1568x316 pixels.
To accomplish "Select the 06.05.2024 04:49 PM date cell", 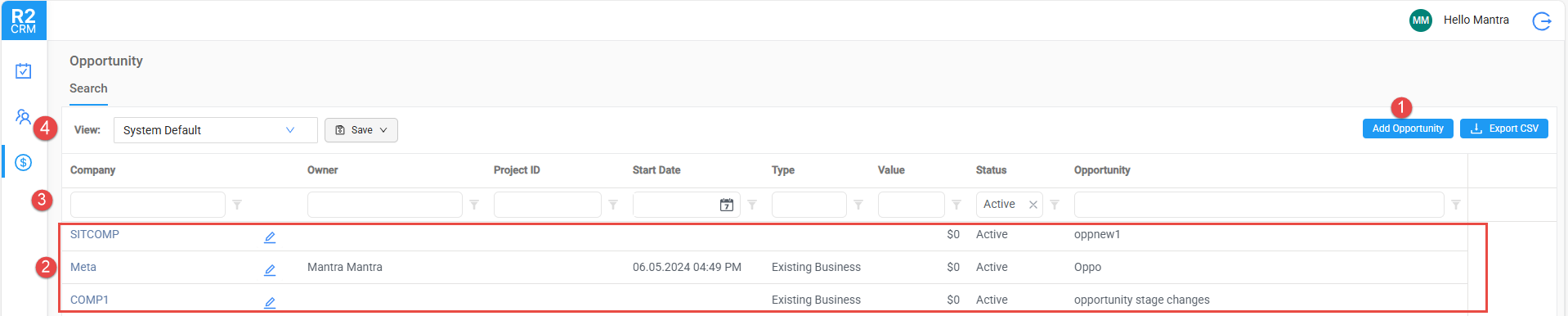I will point(687,267).
